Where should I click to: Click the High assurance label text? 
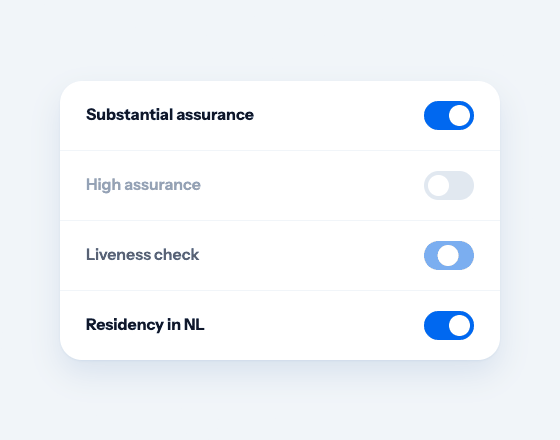point(143,185)
